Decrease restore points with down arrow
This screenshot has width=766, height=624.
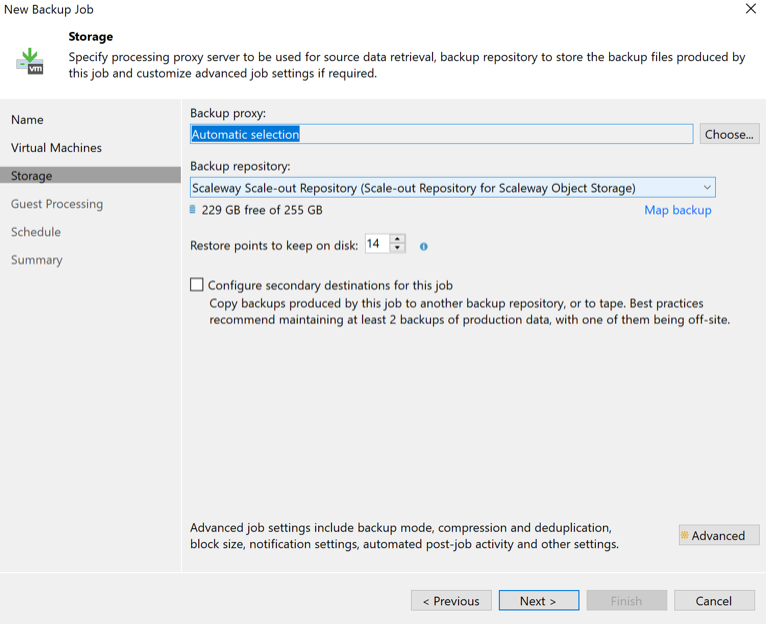click(397, 248)
